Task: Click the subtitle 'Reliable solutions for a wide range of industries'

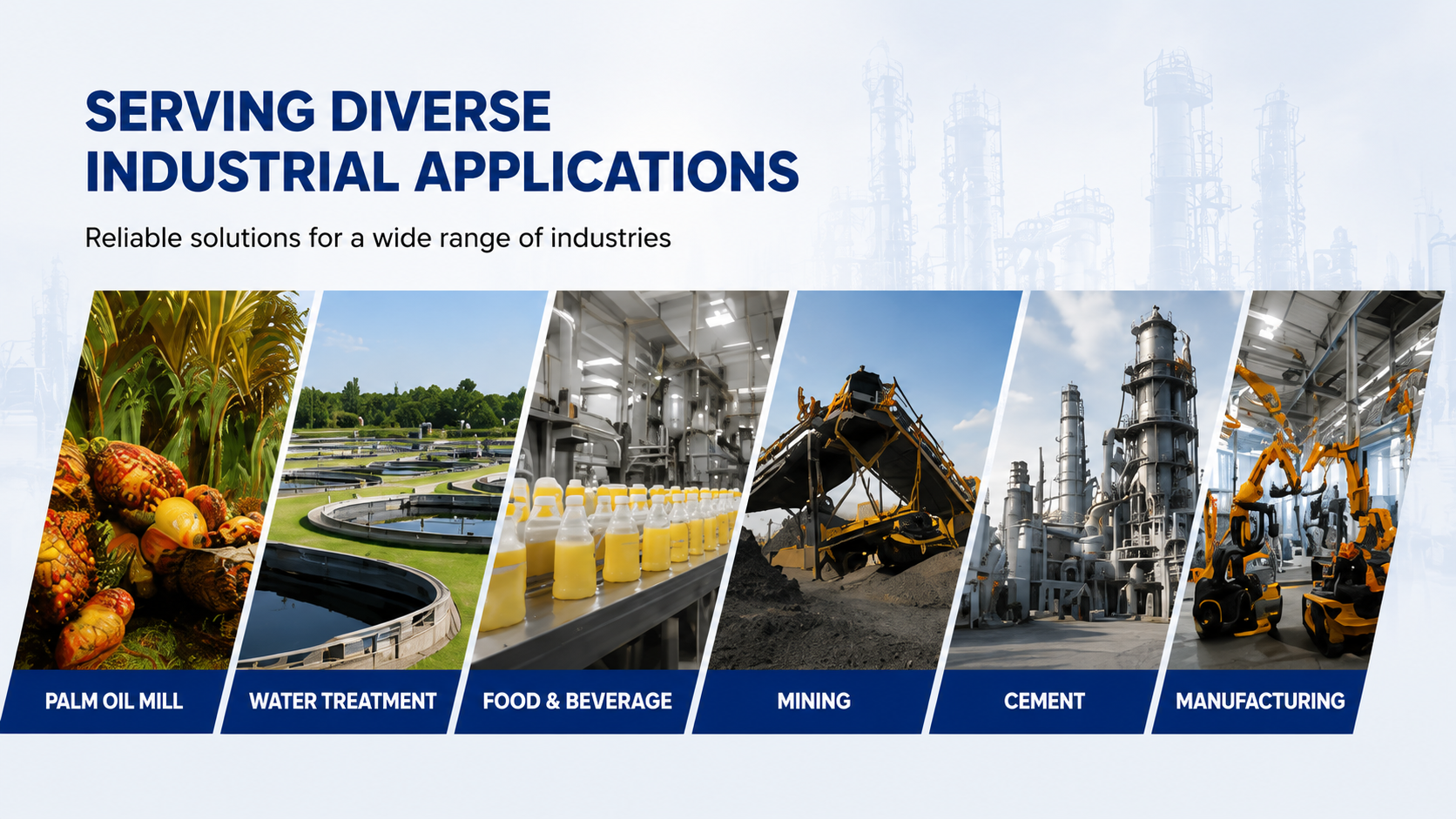Action: [x=378, y=238]
